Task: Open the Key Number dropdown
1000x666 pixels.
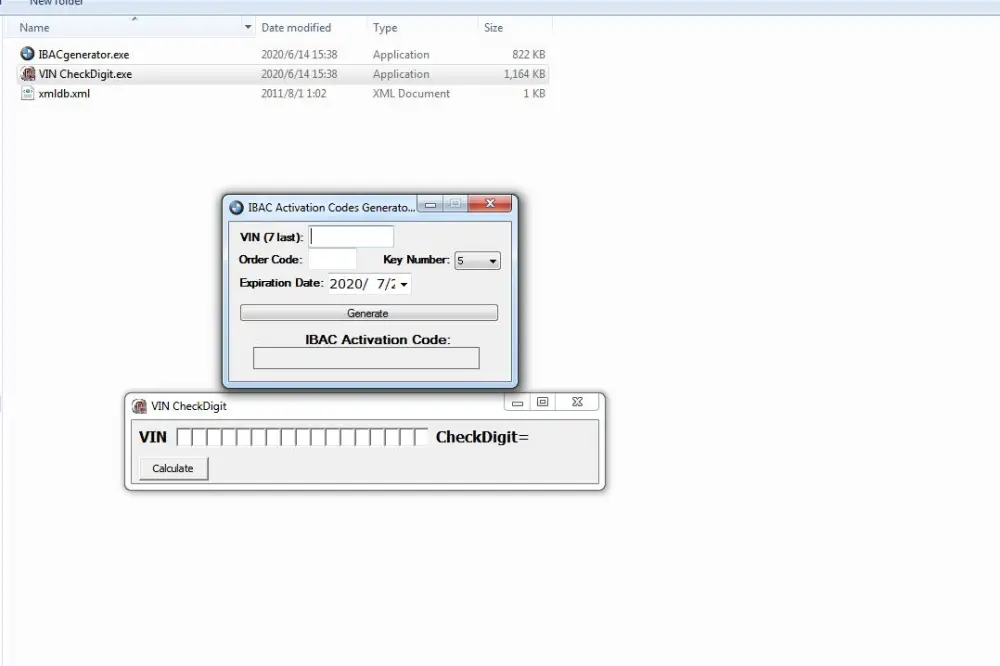Action: 478,261
